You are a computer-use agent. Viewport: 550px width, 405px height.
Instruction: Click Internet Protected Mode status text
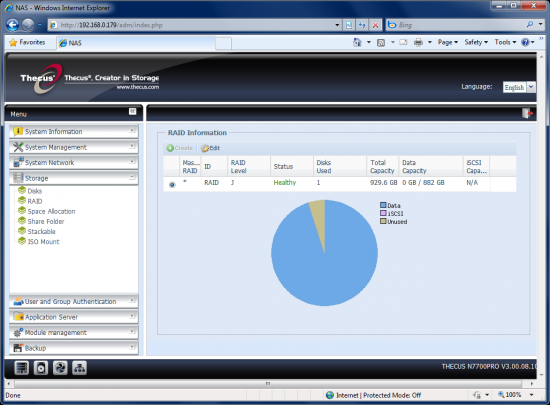[378, 395]
